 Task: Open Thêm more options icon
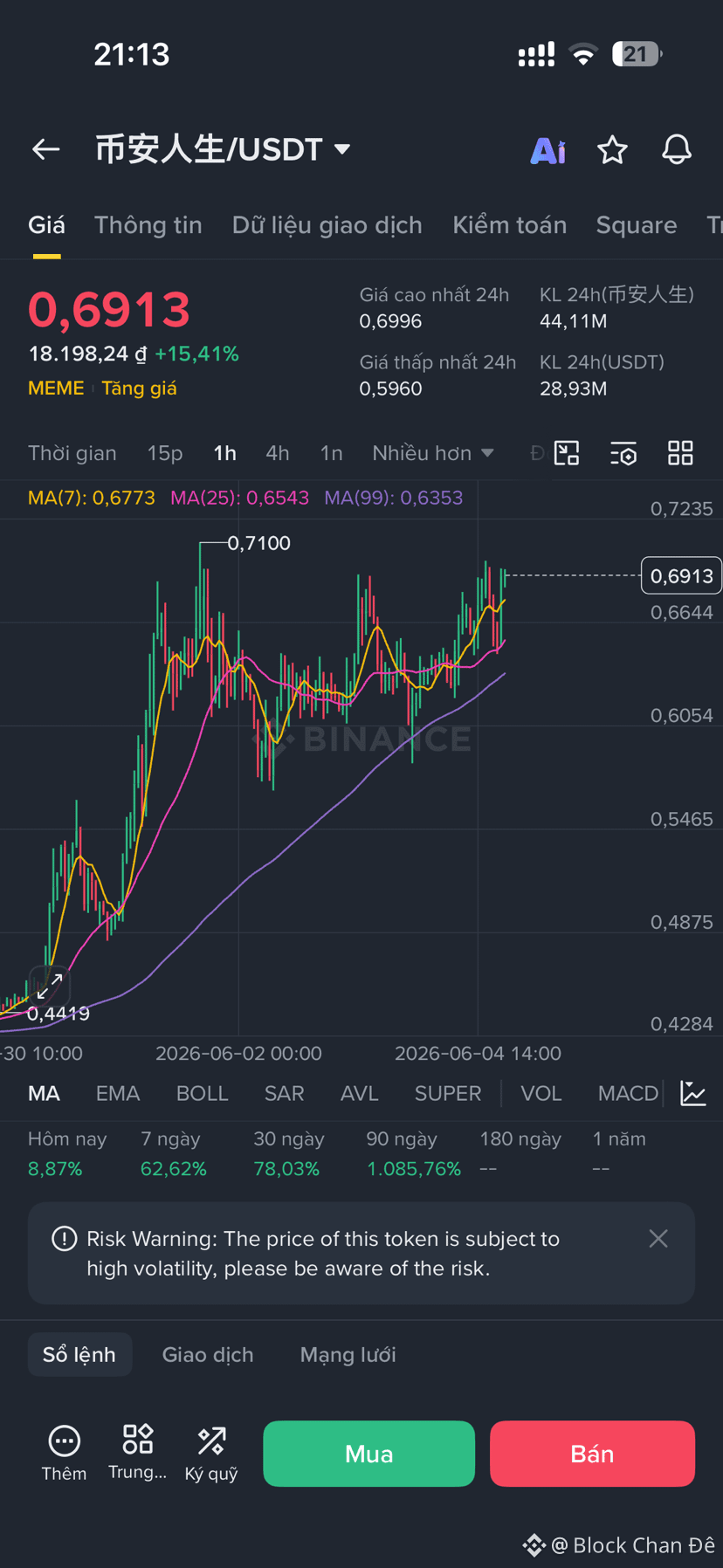click(x=64, y=1453)
